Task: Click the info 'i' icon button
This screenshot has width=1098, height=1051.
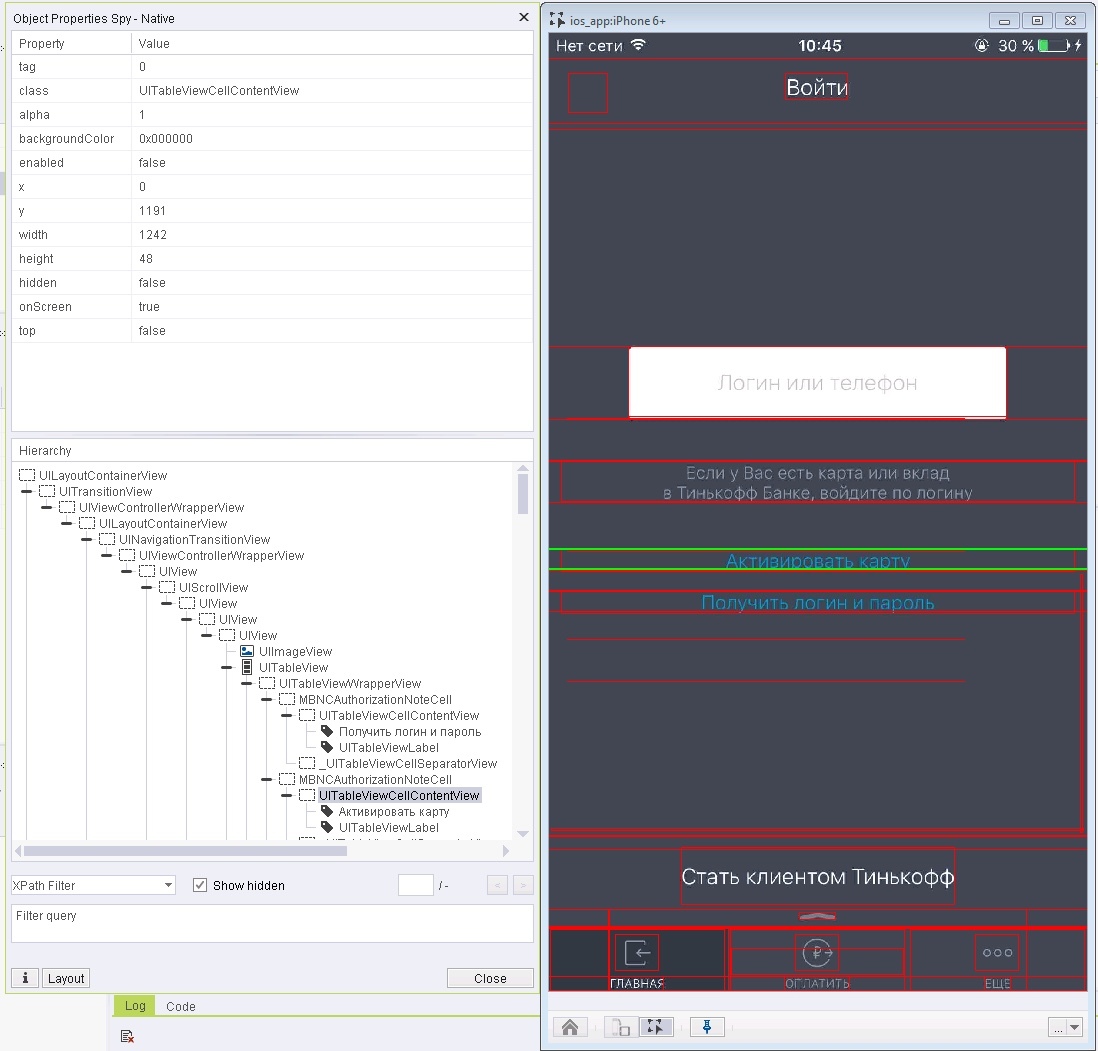Action: click(x=25, y=977)
